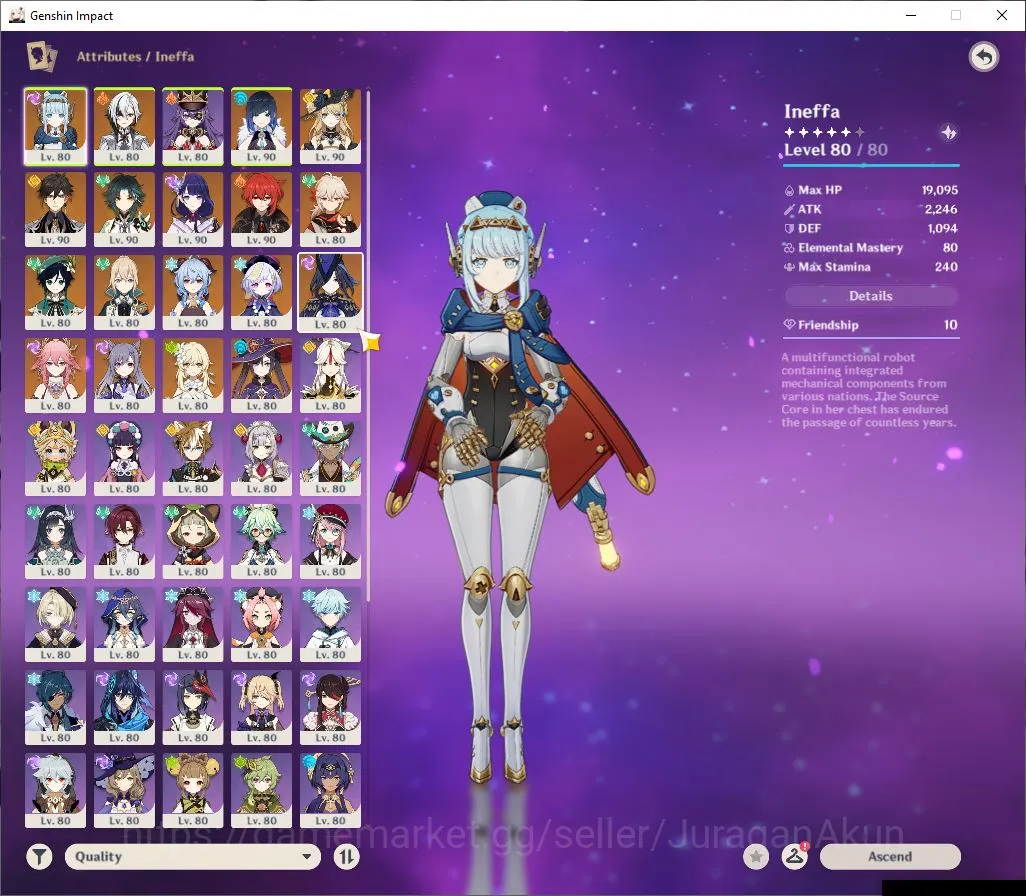Select Ifa's portrait

click(x=330, y=458)
